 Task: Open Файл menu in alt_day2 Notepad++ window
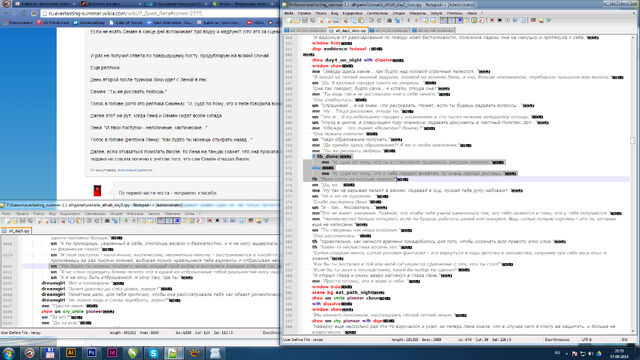289,13
